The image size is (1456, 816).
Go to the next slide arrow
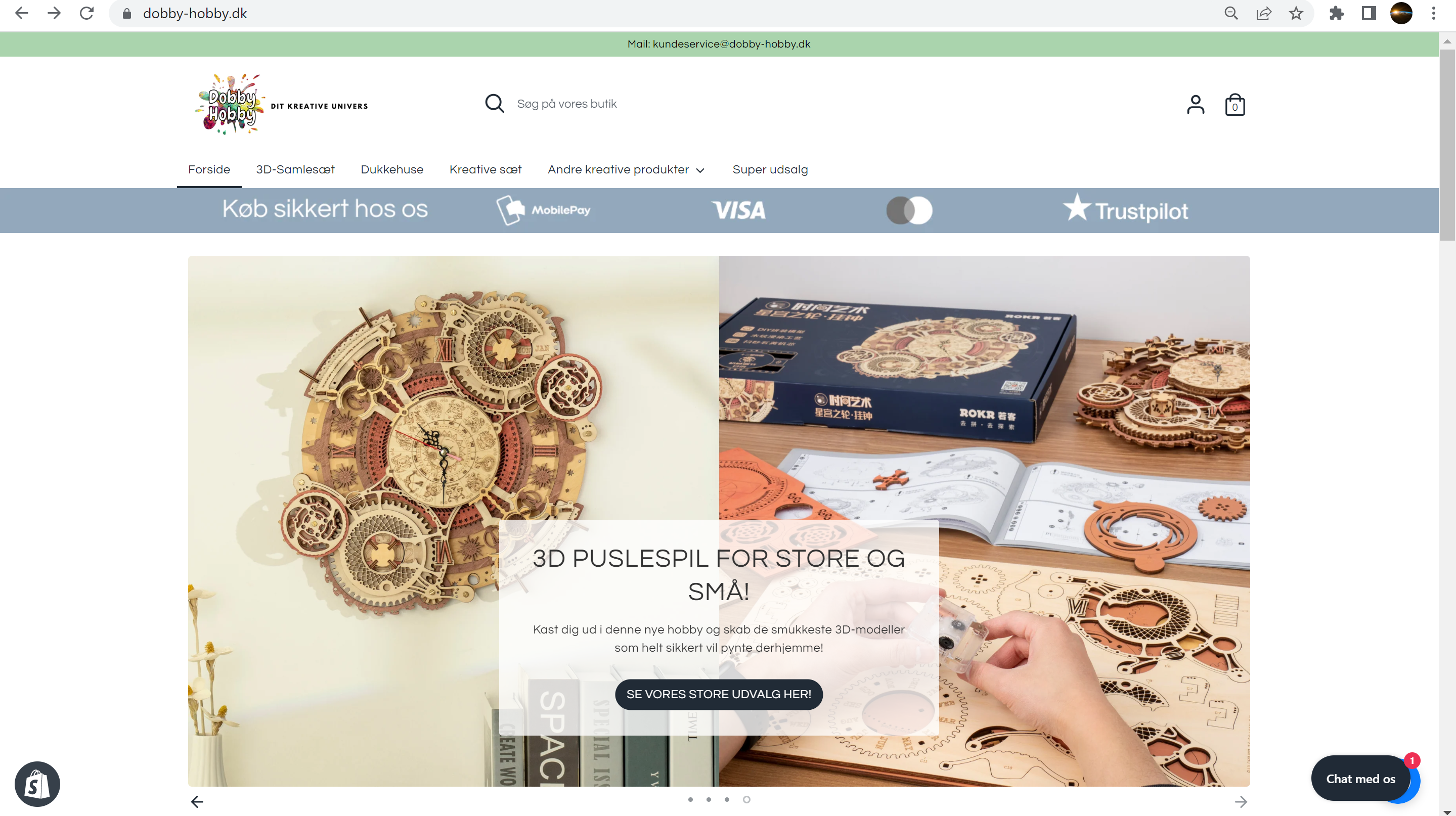[1241, 801]
